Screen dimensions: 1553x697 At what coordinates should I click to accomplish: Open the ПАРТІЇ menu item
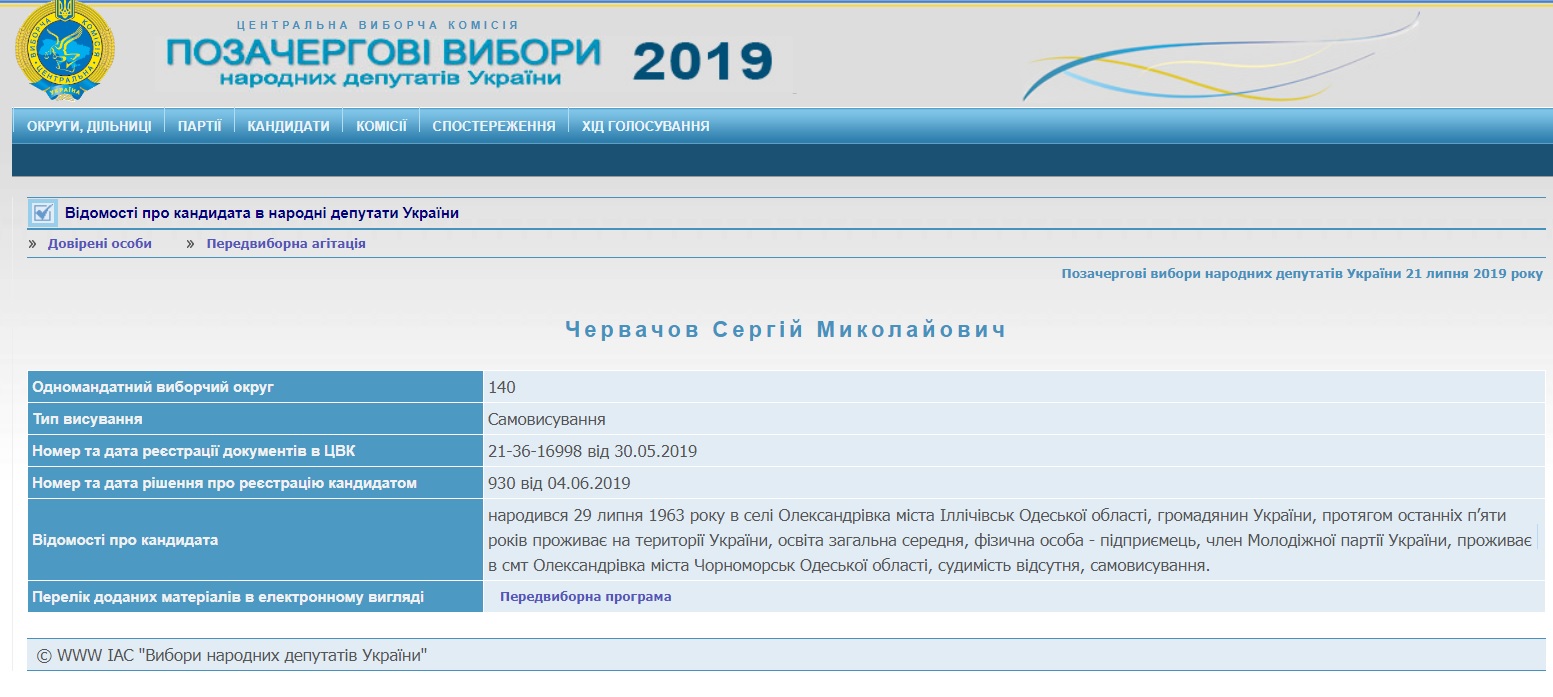point(199,126)
